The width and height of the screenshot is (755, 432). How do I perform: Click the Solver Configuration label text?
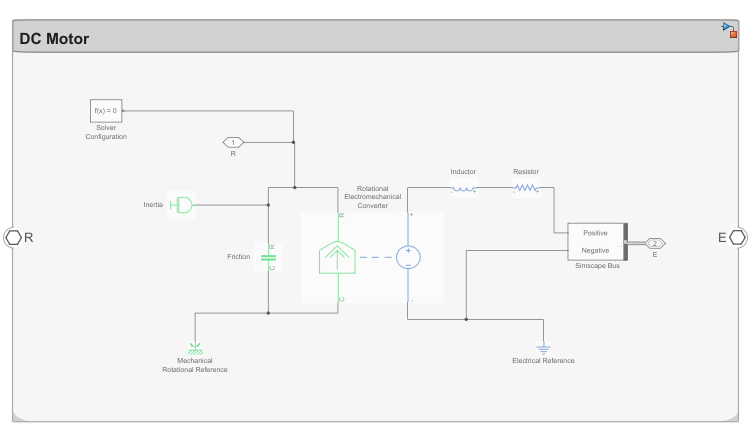(105, 132)
